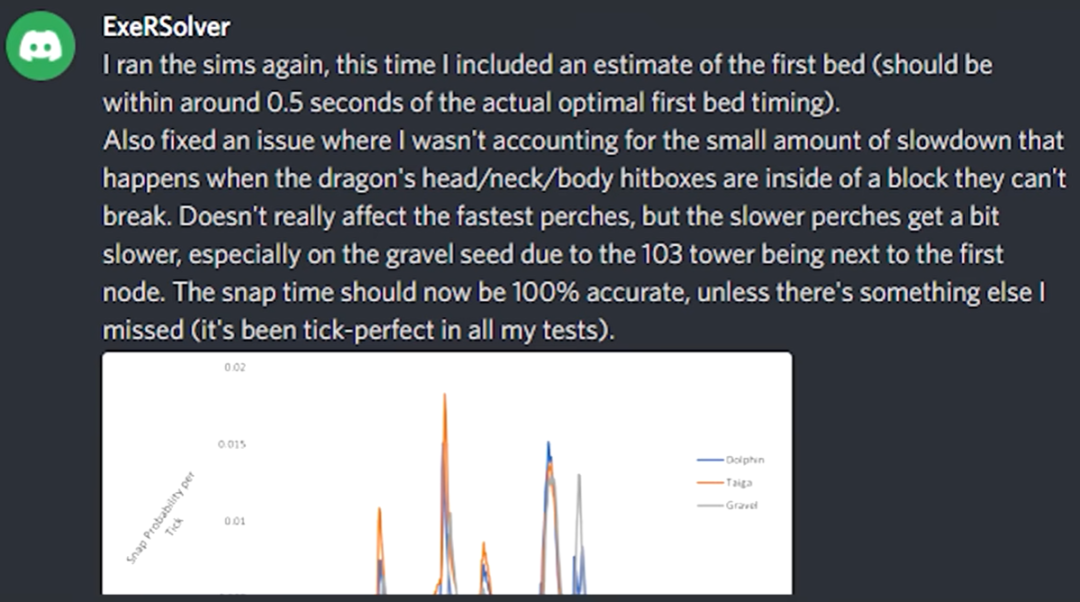Click the Taiga legend label
The image size is (1080, 602).
[x=739, y=482]
